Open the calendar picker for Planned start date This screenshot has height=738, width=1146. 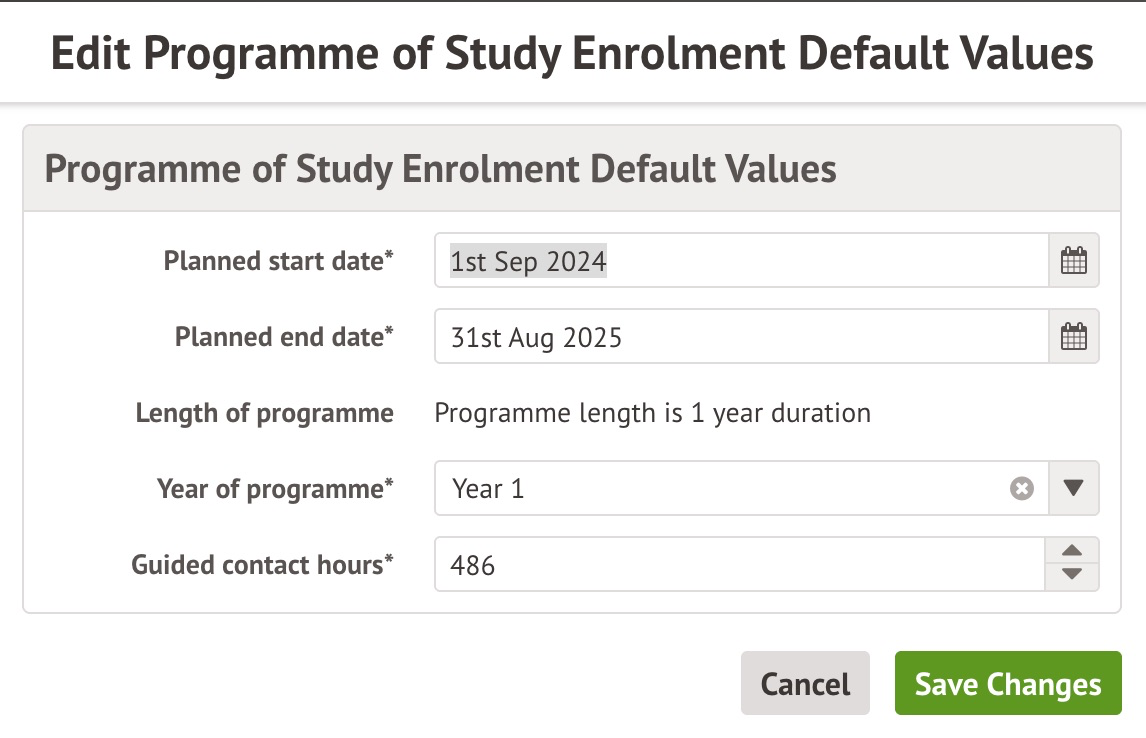coord(1073,261)
